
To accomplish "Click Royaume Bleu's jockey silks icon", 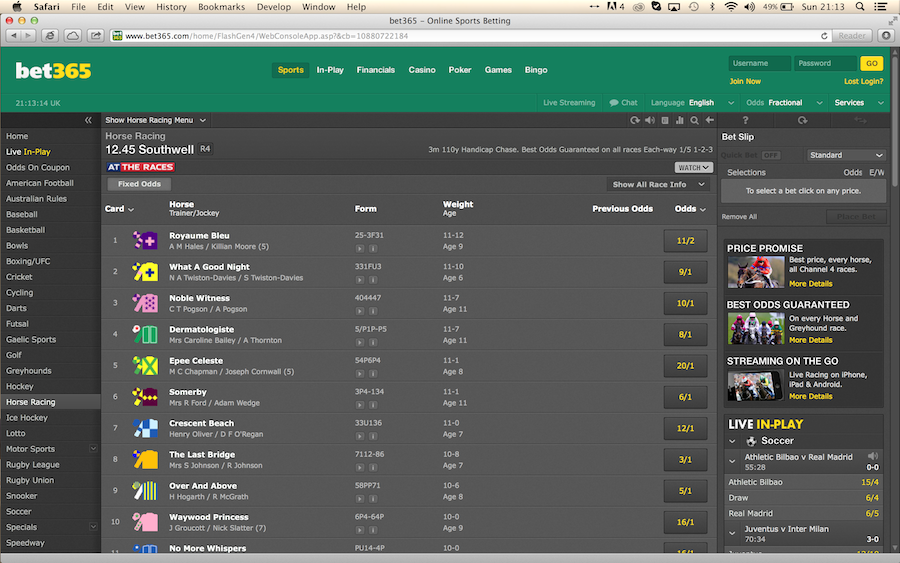I will 145,240.
